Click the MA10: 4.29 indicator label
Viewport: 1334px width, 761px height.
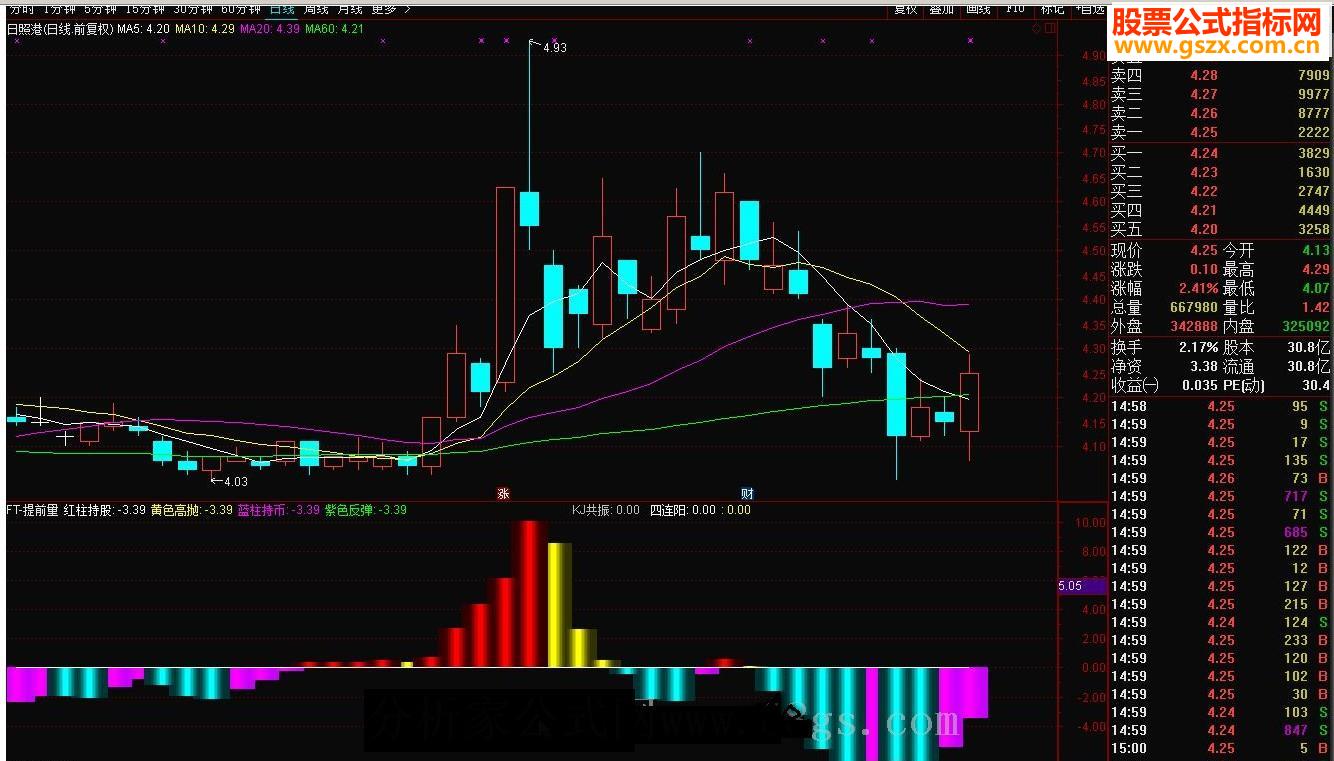point(205,29)
